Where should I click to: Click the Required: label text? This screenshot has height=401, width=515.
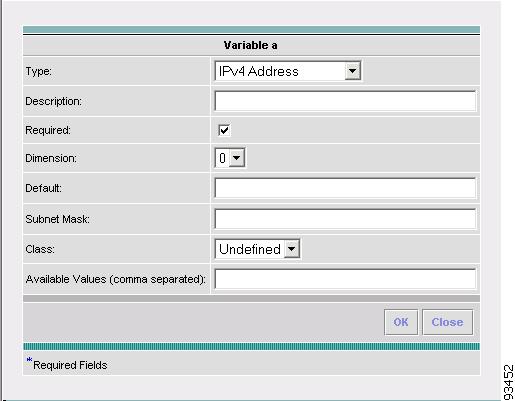tap(48, 130)
